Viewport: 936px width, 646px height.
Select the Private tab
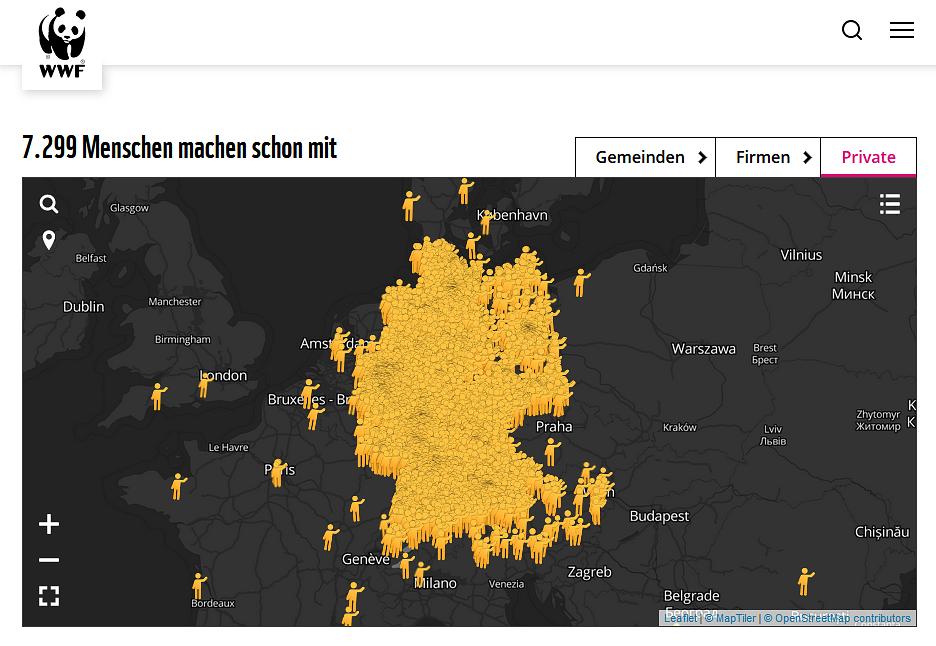point(868,157)
